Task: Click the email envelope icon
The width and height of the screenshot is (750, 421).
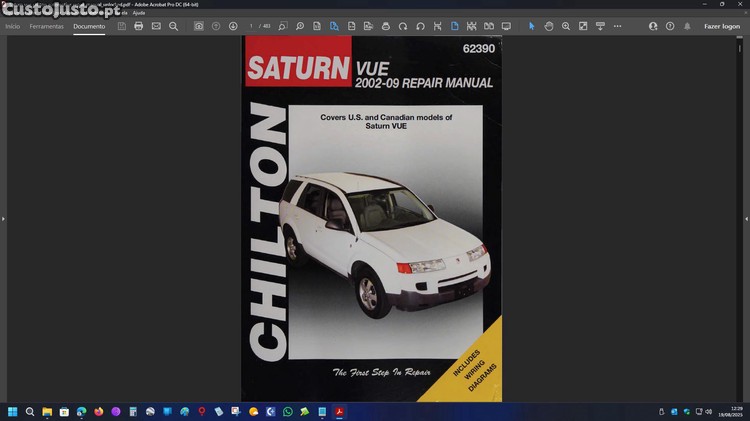Action: 156,26
